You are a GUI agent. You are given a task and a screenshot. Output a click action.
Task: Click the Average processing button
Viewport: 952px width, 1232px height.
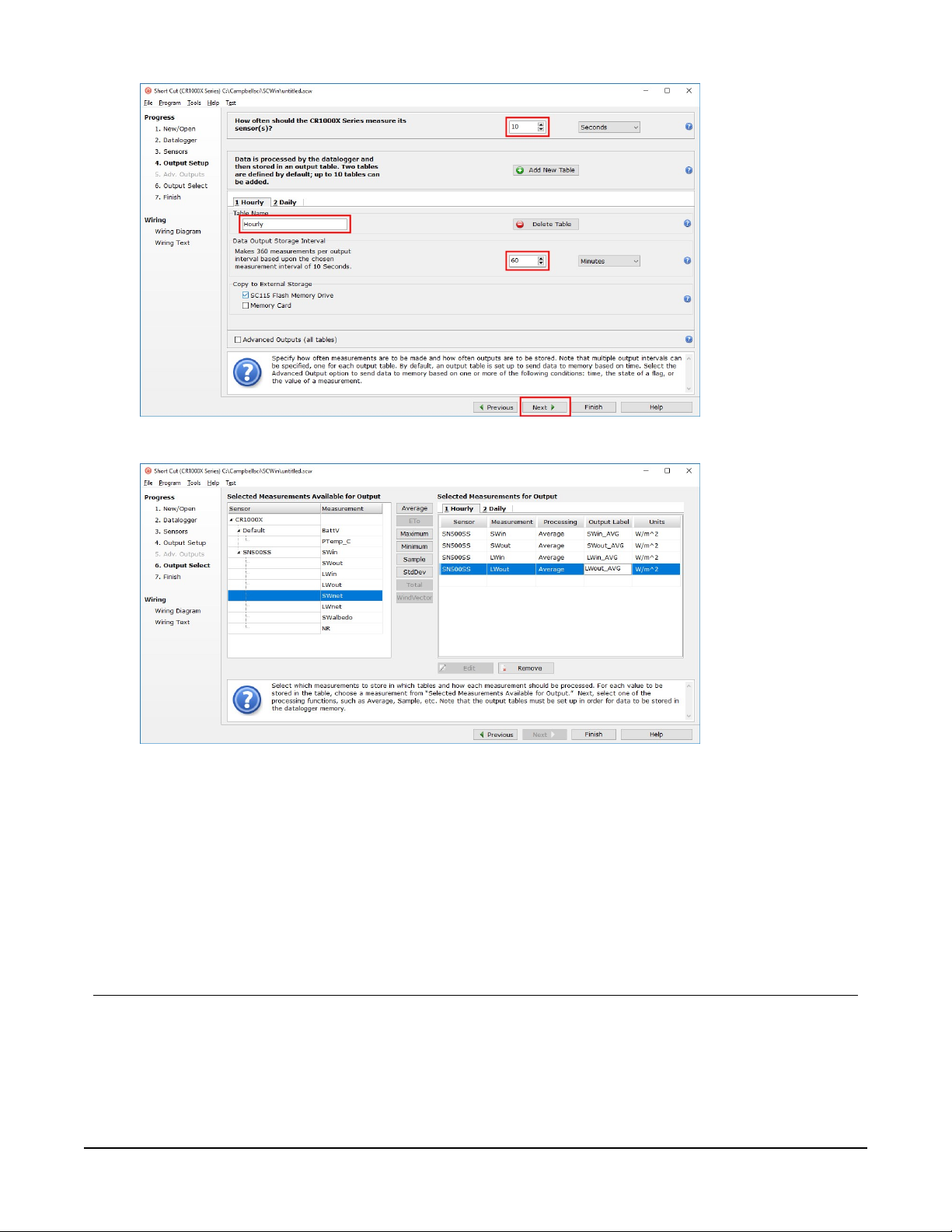click(414, 508)
